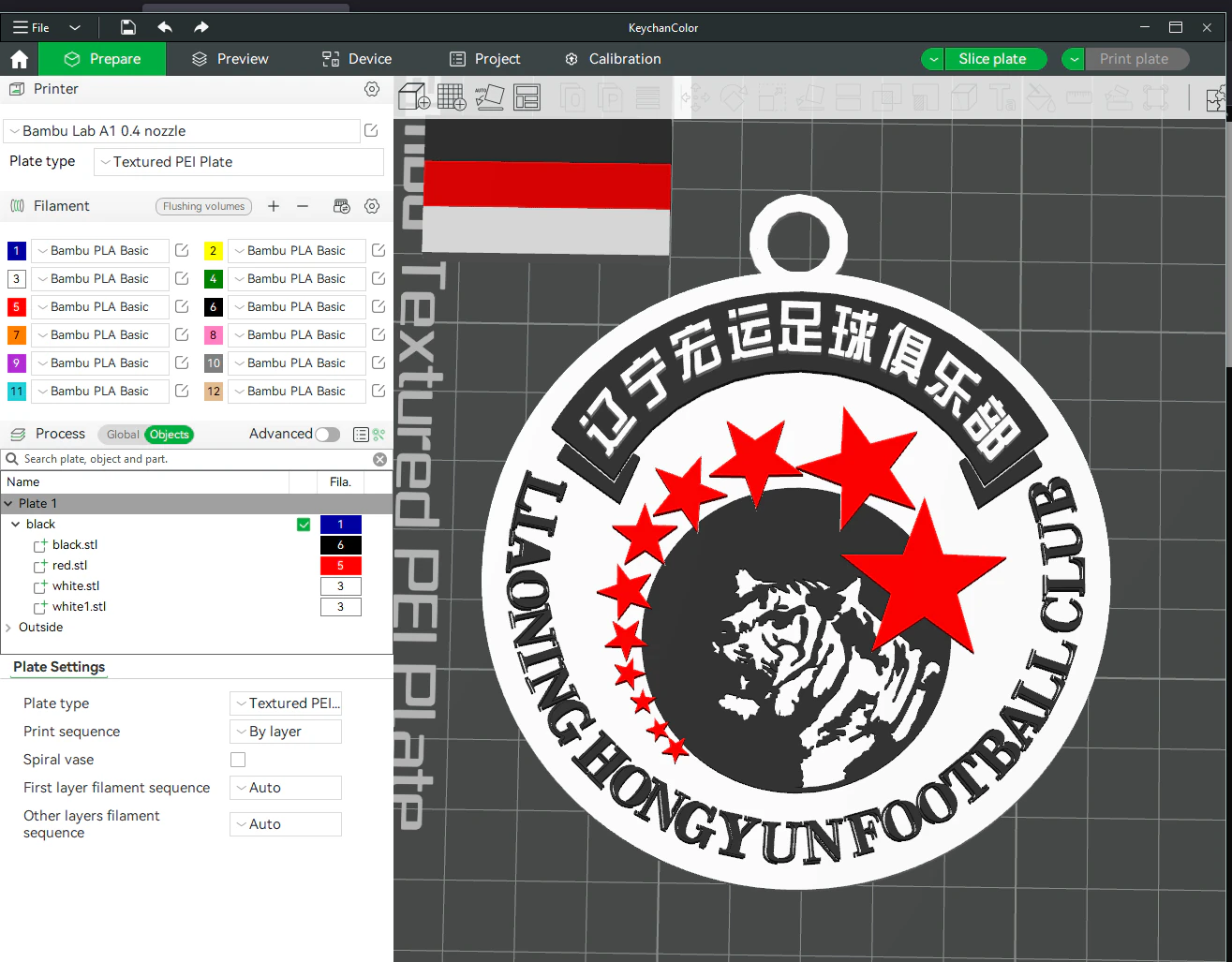Image resolution: width=1232 pixels, height=962 pixels.
Task: Clear the object search field
Action: pyautogui.click(x=379, y=459)
